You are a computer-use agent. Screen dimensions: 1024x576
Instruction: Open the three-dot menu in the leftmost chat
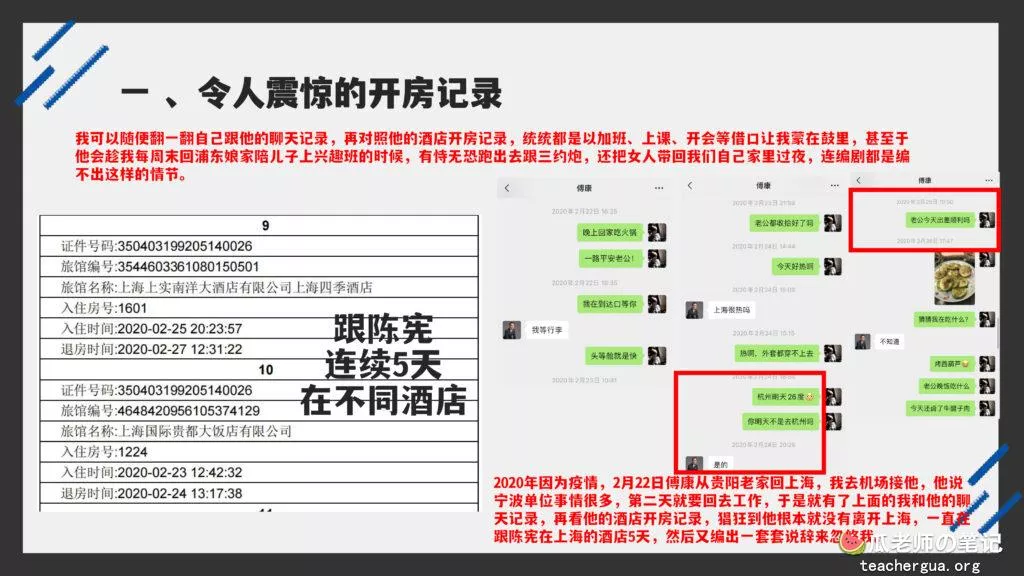click(x=659, y=187)
